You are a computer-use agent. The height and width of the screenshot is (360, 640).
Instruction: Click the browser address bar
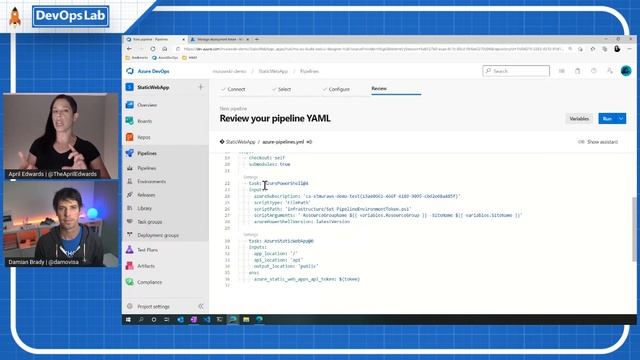point(373,49)
